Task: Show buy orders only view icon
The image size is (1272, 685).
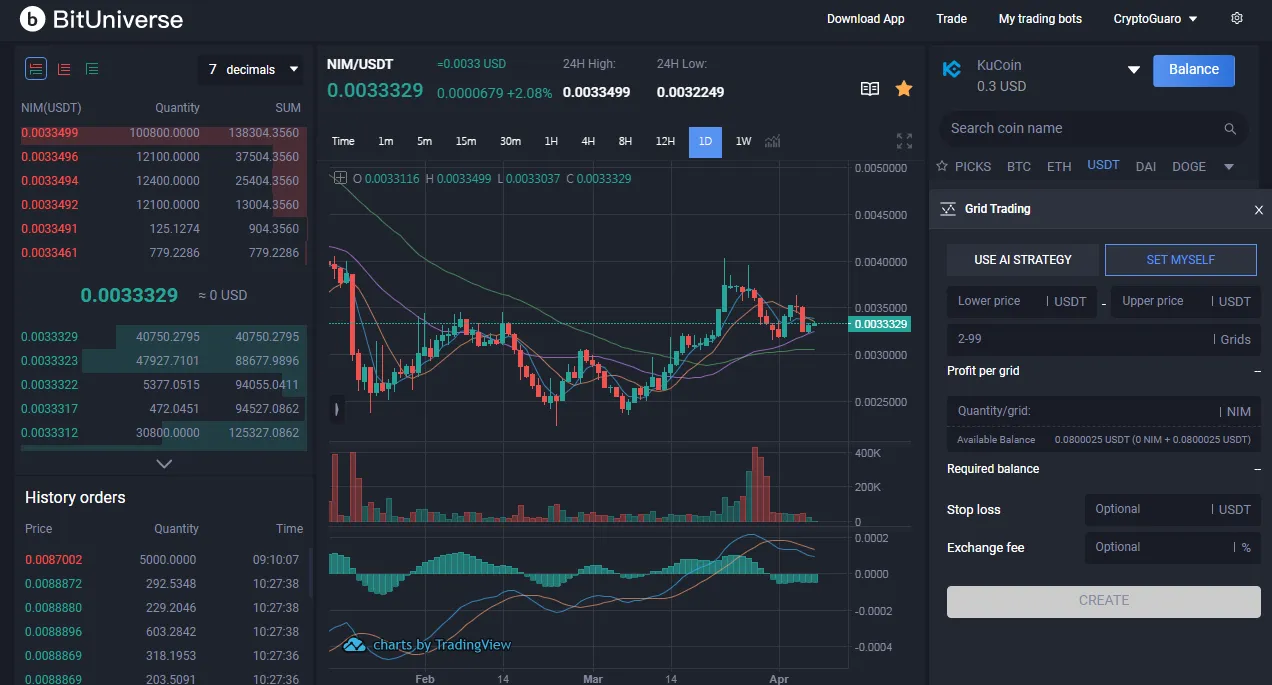Action: tap(92, 69)
